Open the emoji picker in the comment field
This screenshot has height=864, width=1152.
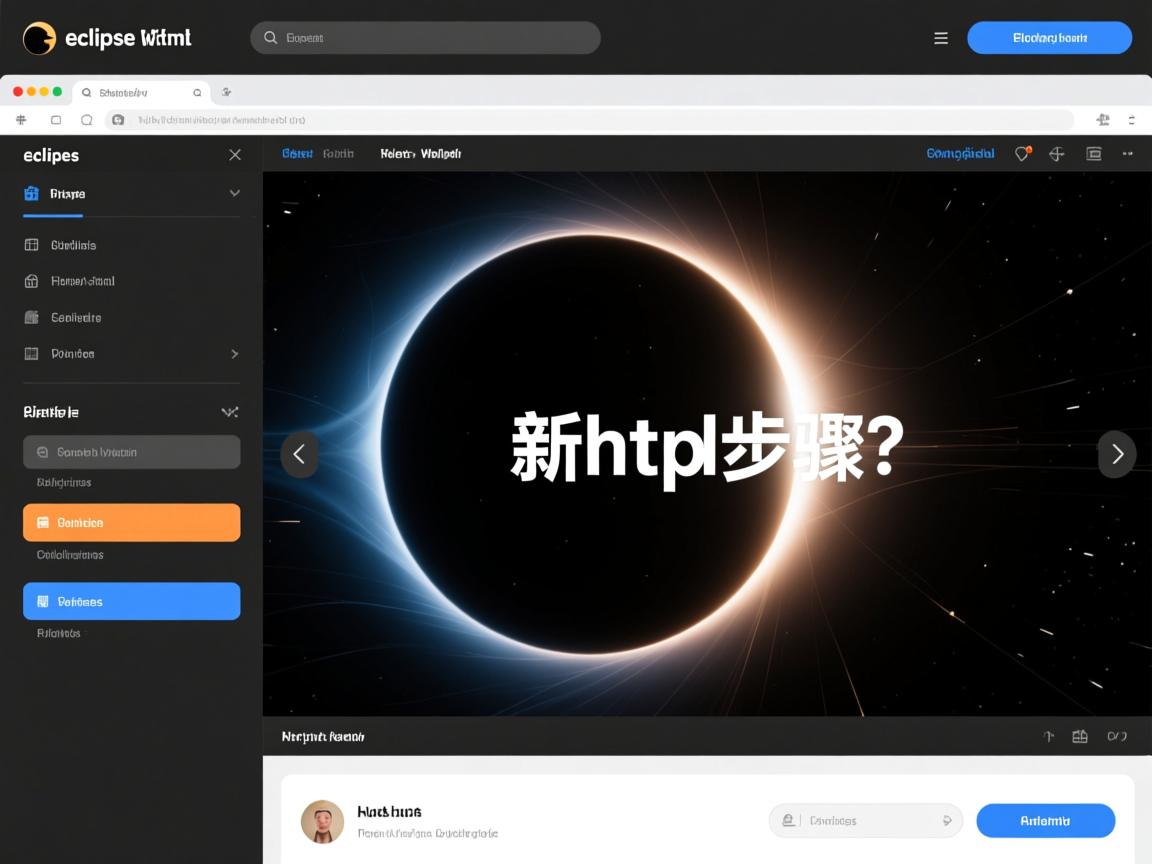pos(946,820)
